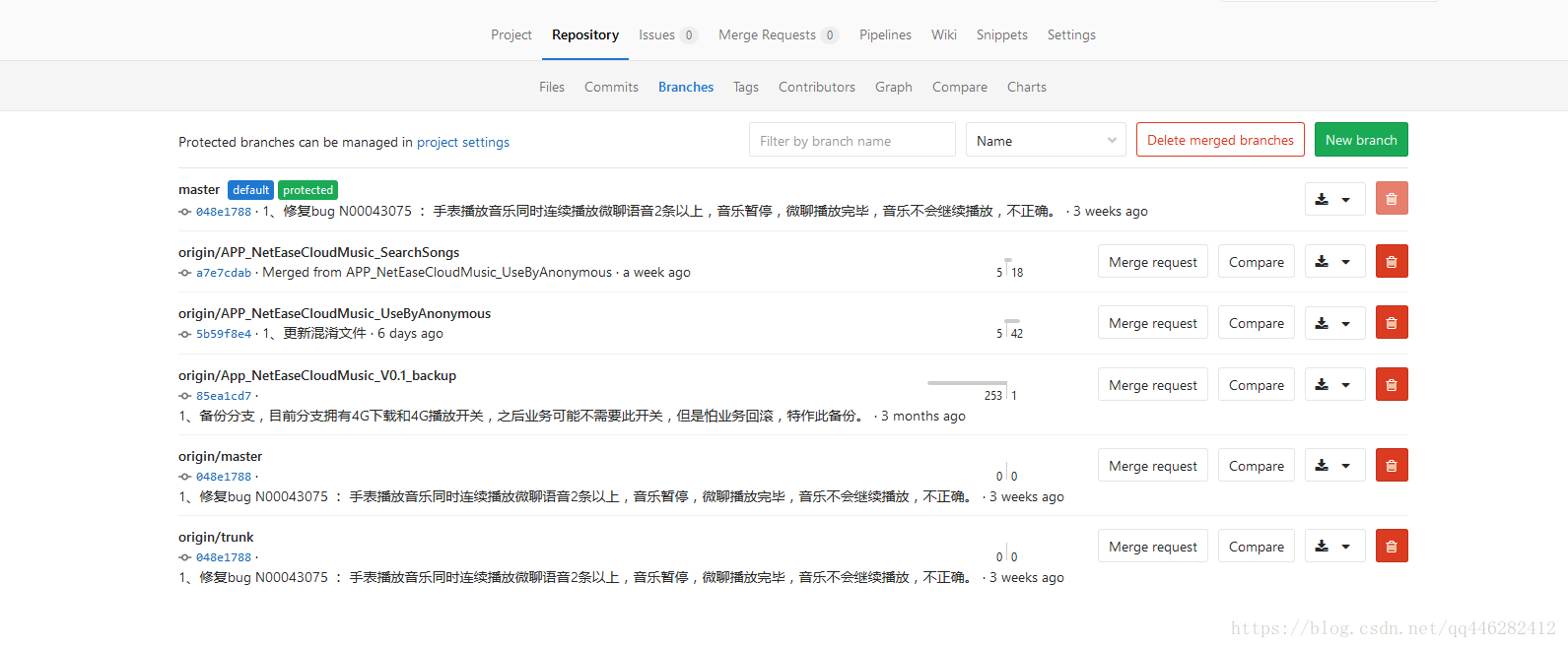1568x648 pixels.
Task: Open the Name sort dropdown
Action: coord(1046,140)
